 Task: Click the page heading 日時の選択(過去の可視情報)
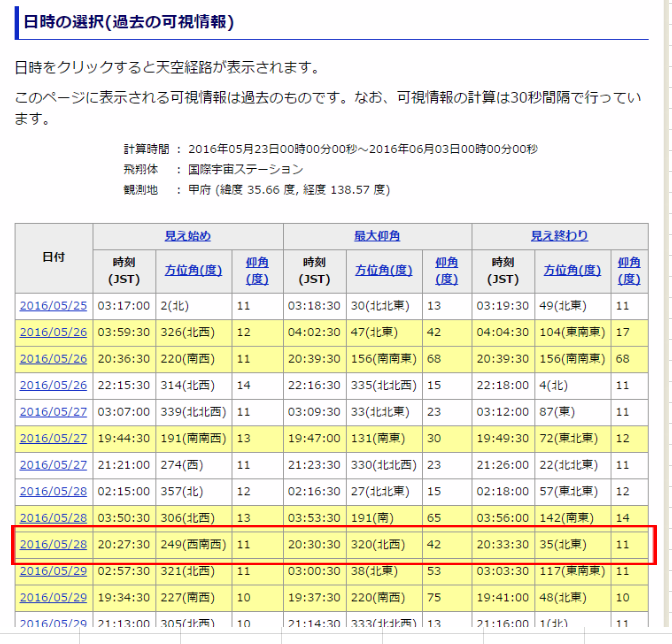click(129, 22)
